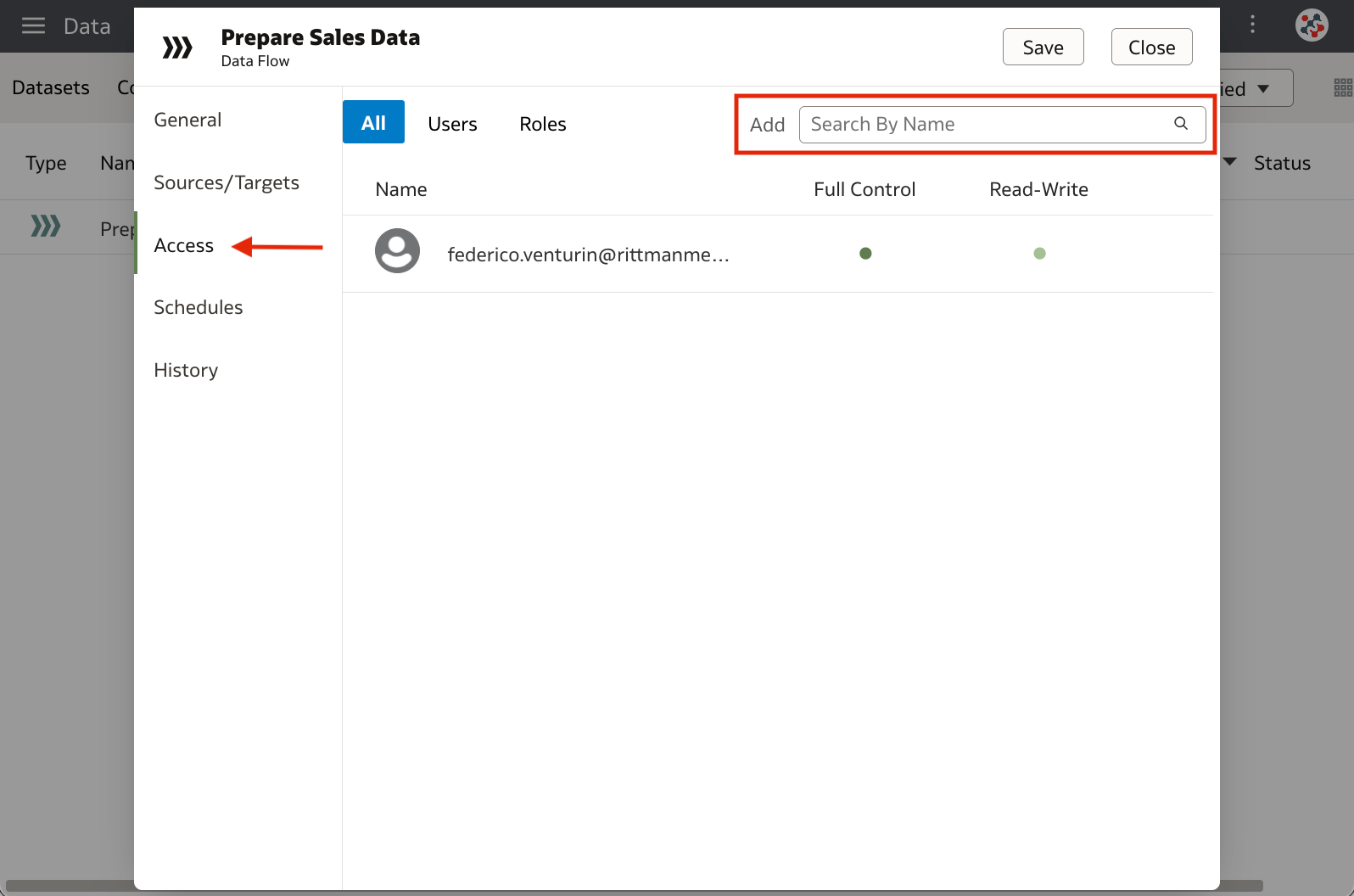
Task: Click the Prepare Sales Data dialog title
Action: coord(320,37)
